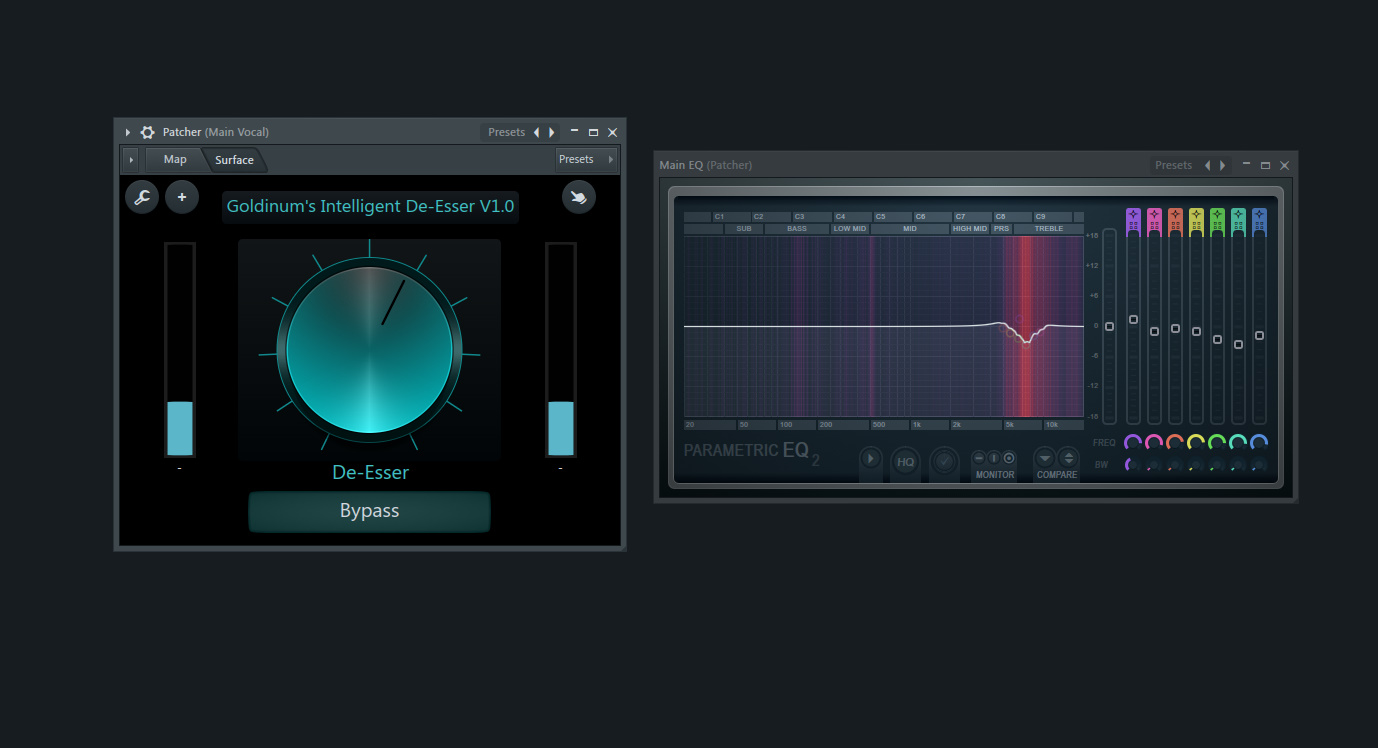Click the green band gain slider handle
This screenshot has width=1378, height=748.
[1217, 339]
